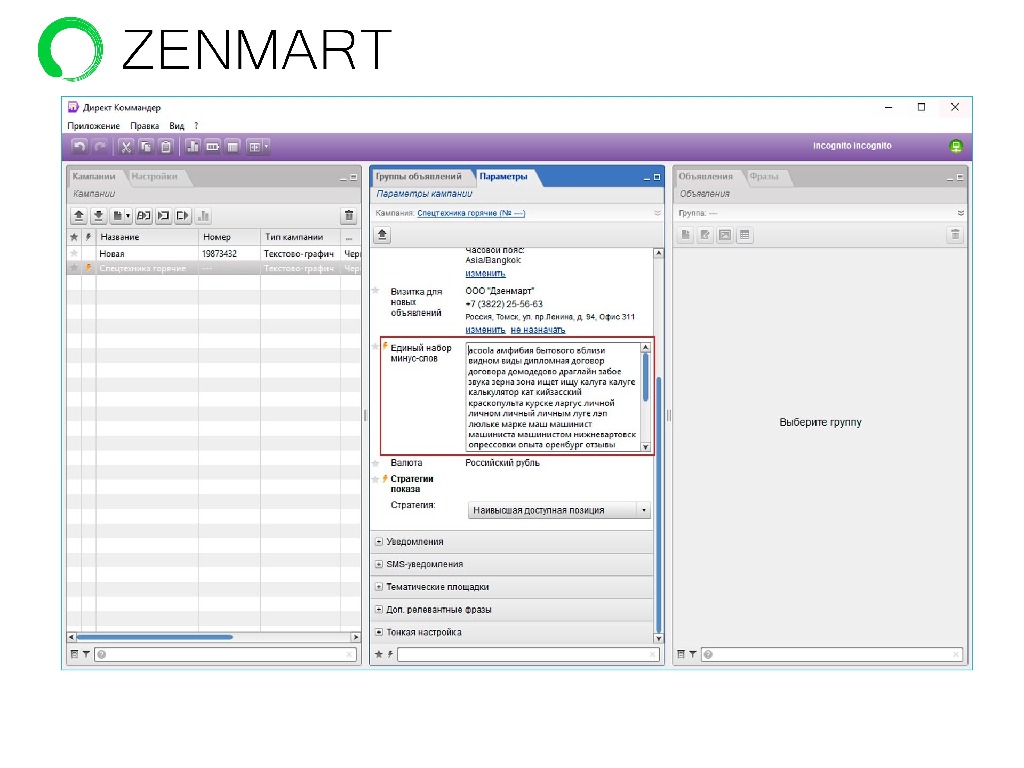This screenshot has height=768, width=1024.
Task: Expand the SMS-уведомления section
Action: point(379,564)
